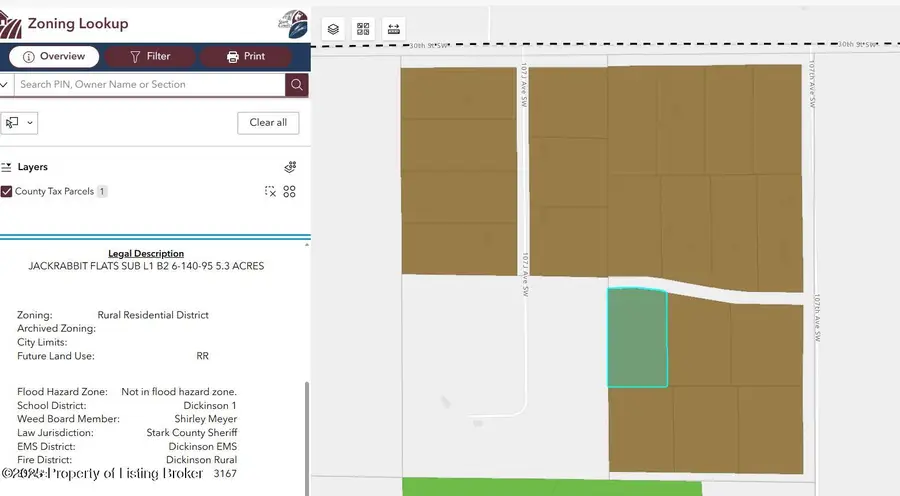Image resolution: width=900 pixels, height=496 pixels.
Task: Uncheck the County Tax Parcels checkbox
Action: point(7,192)
